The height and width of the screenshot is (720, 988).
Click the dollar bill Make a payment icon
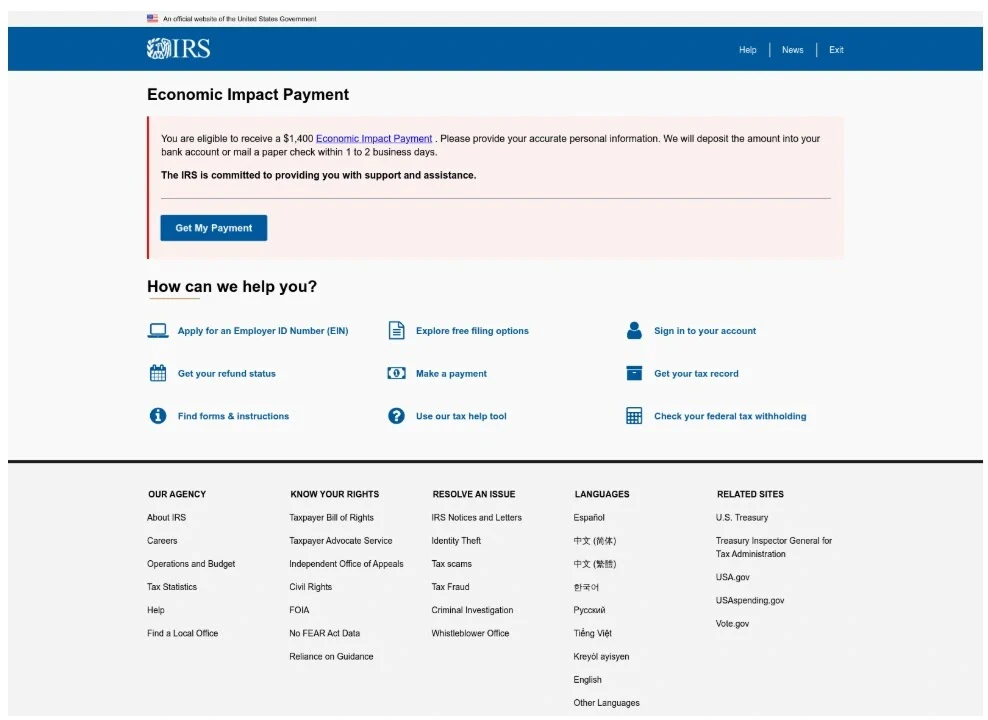tap(397, 374)
